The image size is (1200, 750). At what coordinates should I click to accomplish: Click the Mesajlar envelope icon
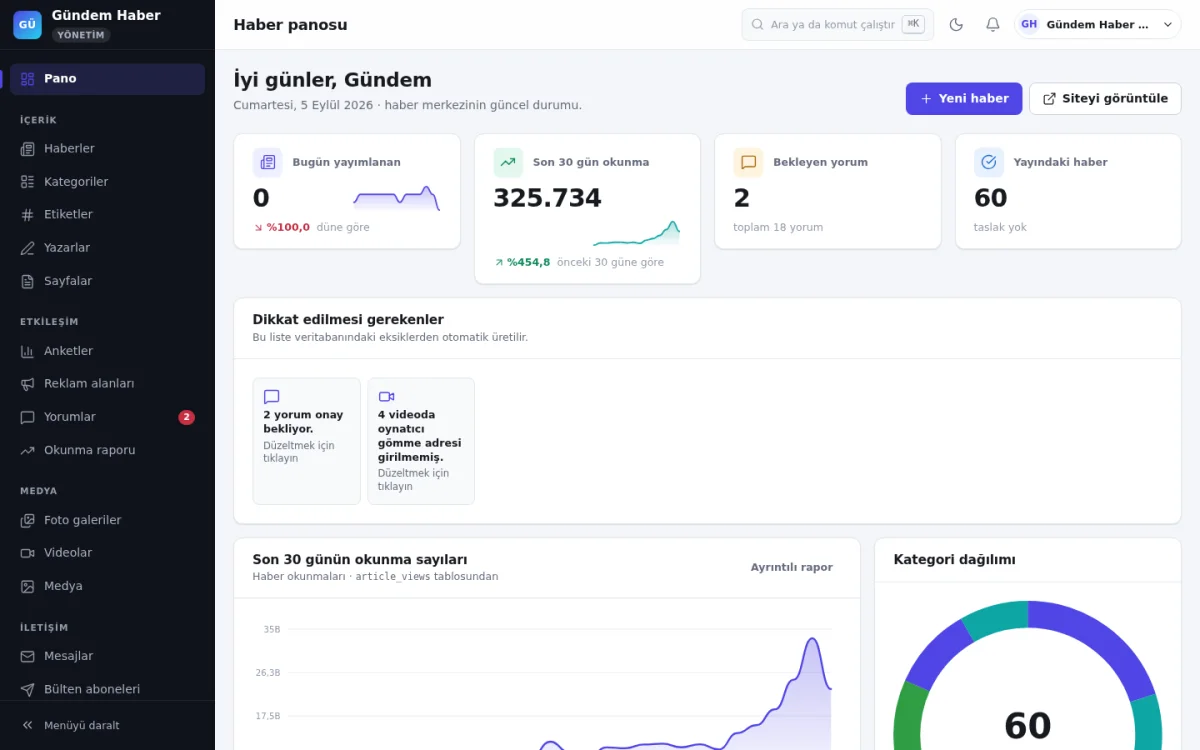point(27,656)
